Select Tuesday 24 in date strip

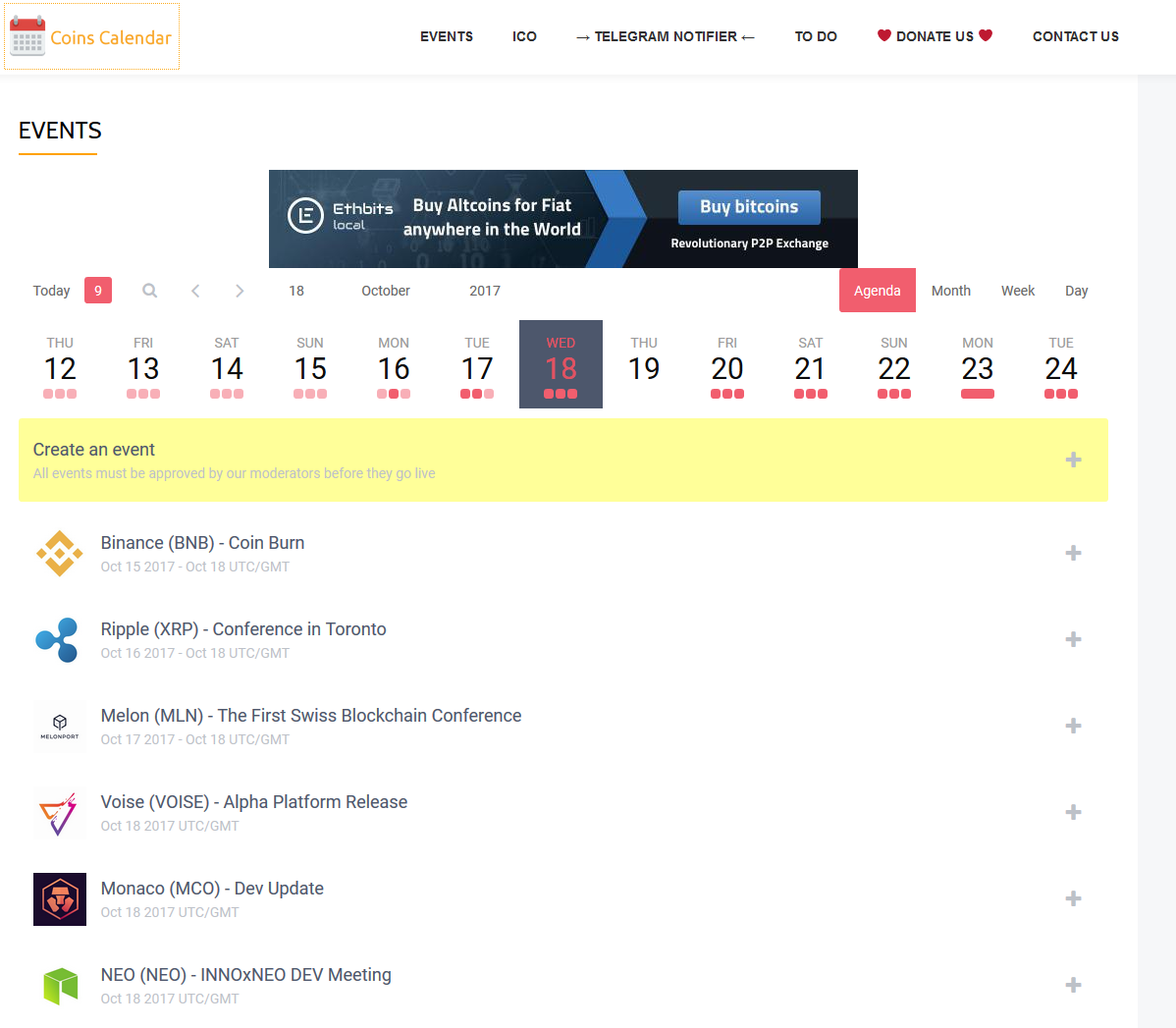coord(1061,365)
